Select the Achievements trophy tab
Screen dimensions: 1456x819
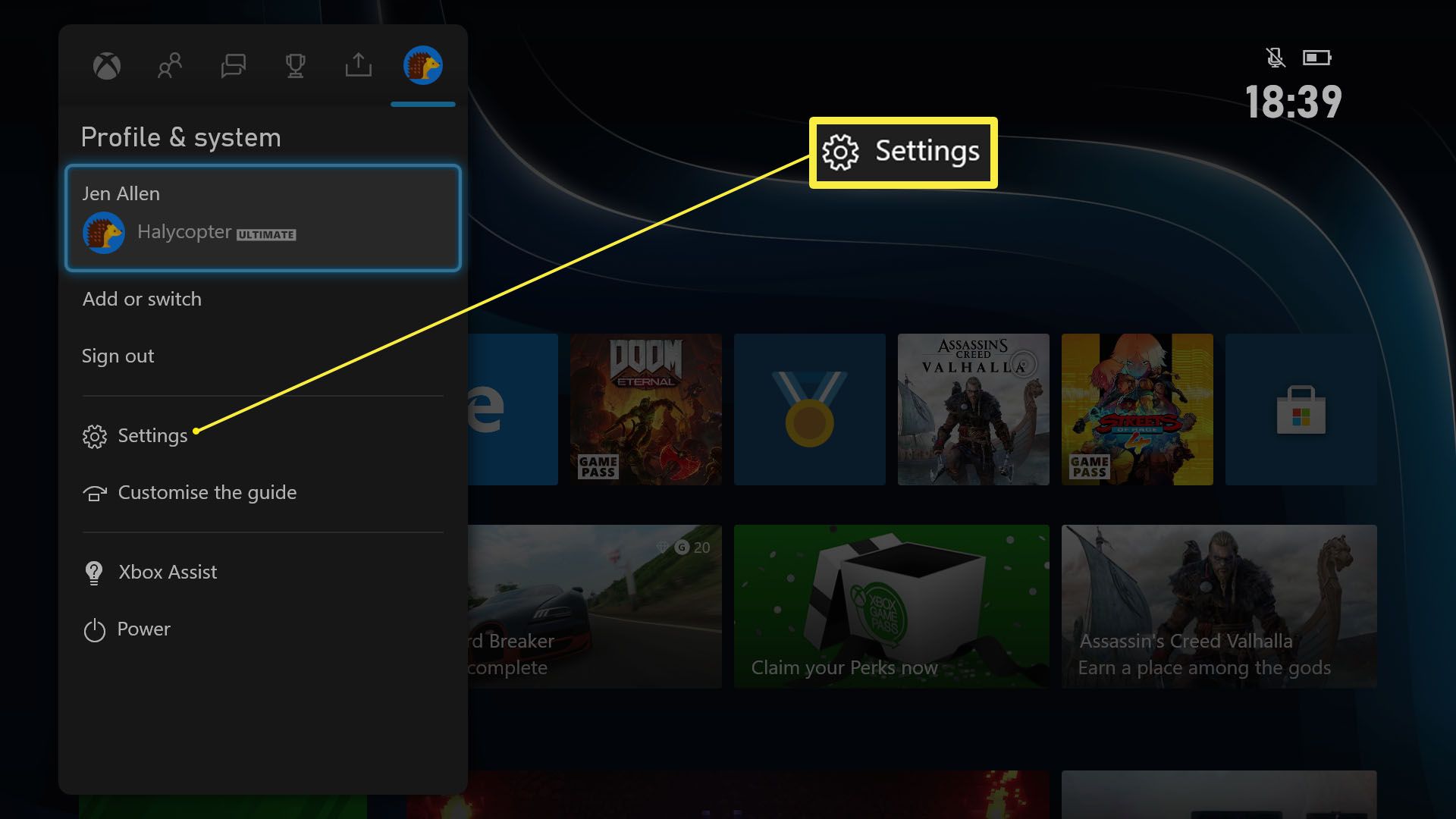click(296, 66)
